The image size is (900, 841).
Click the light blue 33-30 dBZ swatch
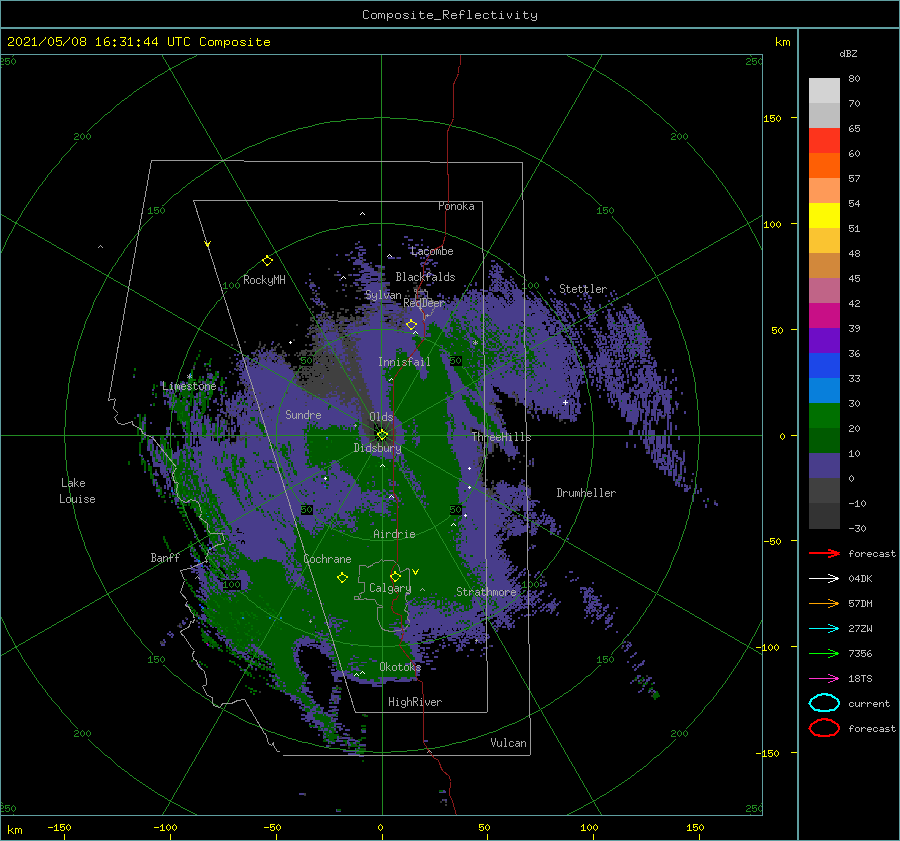click(x=824, y=390)
